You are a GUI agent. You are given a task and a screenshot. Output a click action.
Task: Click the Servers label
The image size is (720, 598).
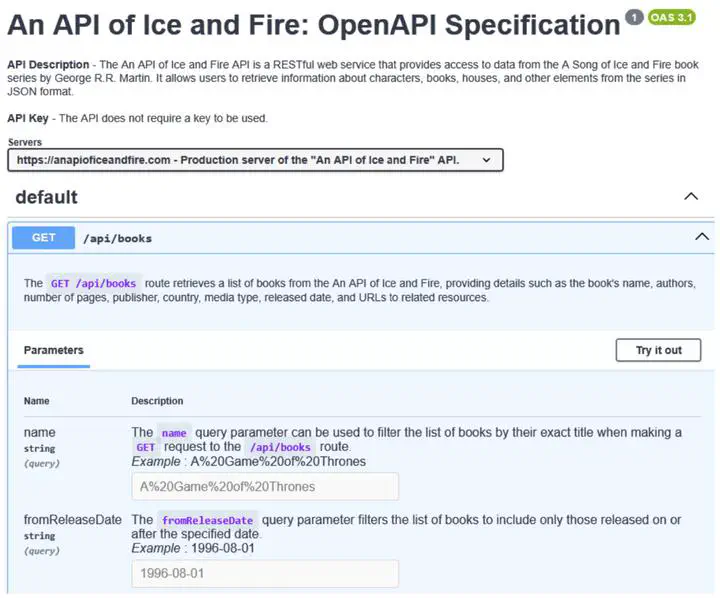tap(25, 142)
